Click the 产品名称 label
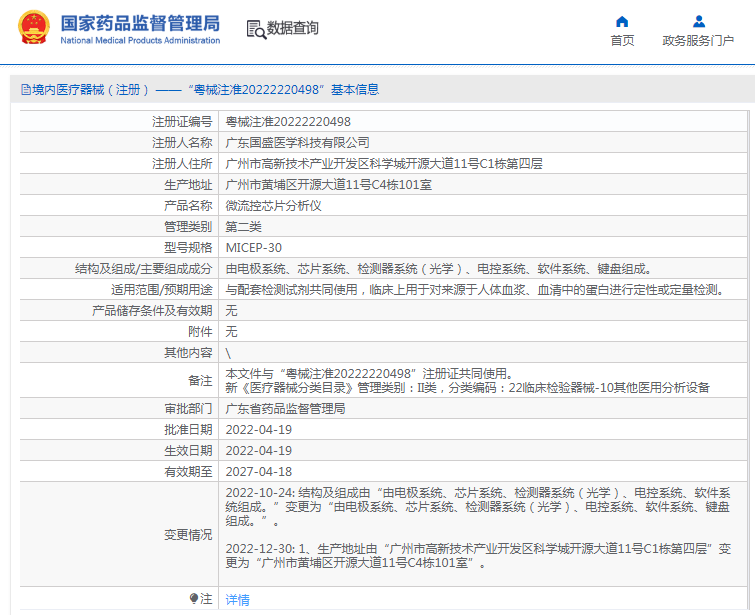Image resolution: width=755 pixels, height=615 pixels. (188, 206)
